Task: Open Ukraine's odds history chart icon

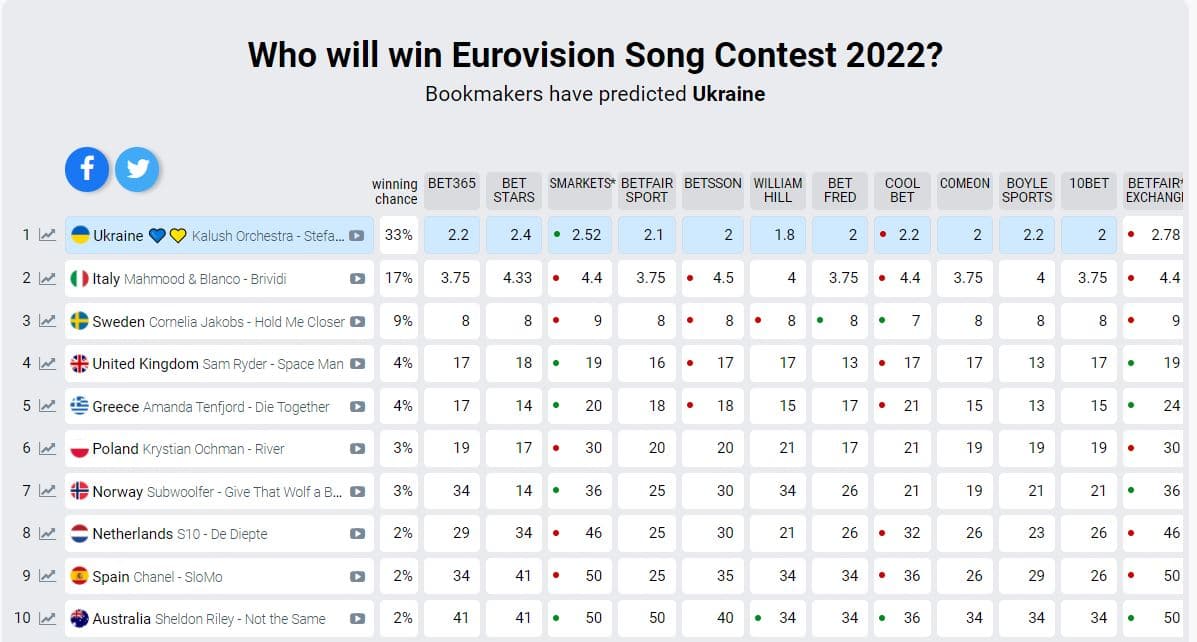Action: point(47,235)
